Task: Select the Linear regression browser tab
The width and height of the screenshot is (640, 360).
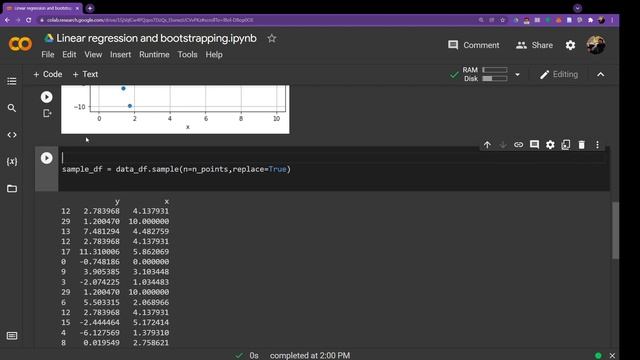Action: (x=42, y=8)
